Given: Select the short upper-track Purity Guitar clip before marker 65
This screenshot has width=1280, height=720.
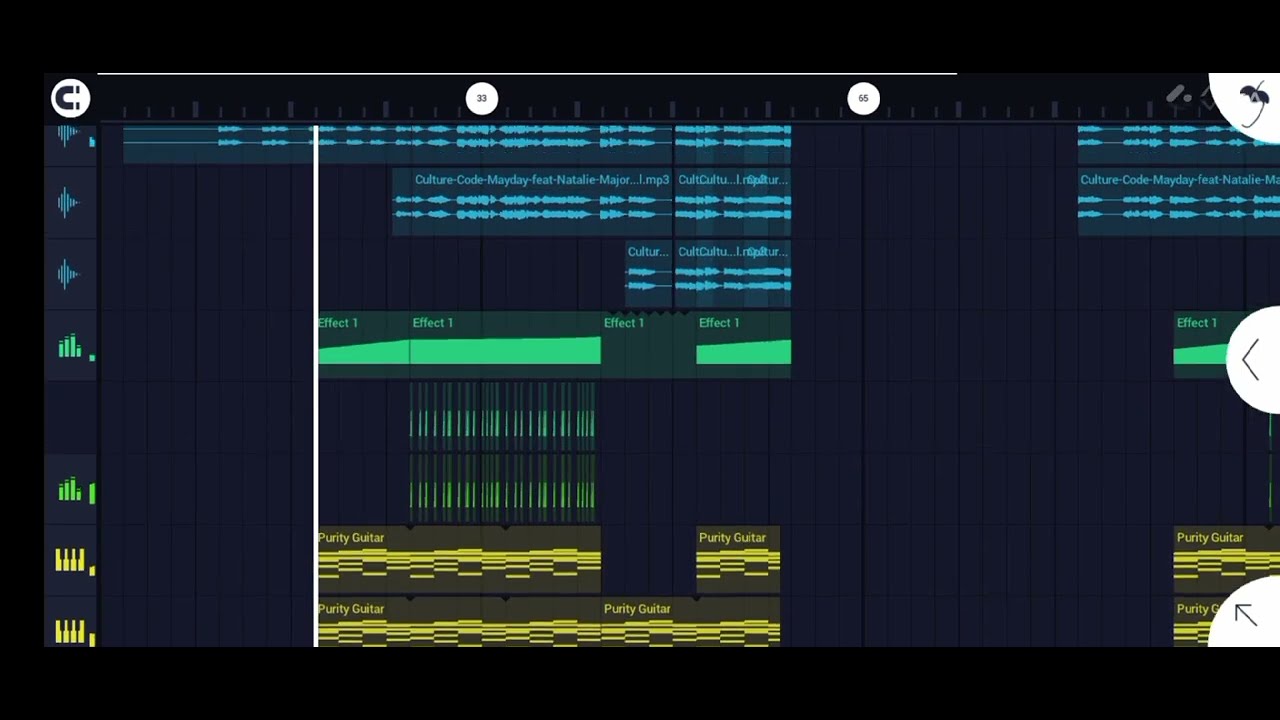Looking at the screenshot, I should coord(738,560).
